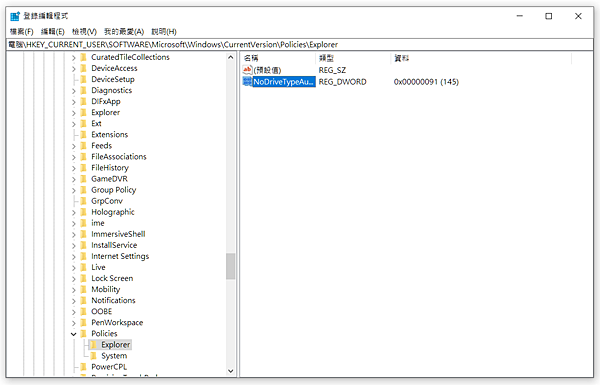Select the Live key label
Screen dimensions: 600x385
[98, 268]
